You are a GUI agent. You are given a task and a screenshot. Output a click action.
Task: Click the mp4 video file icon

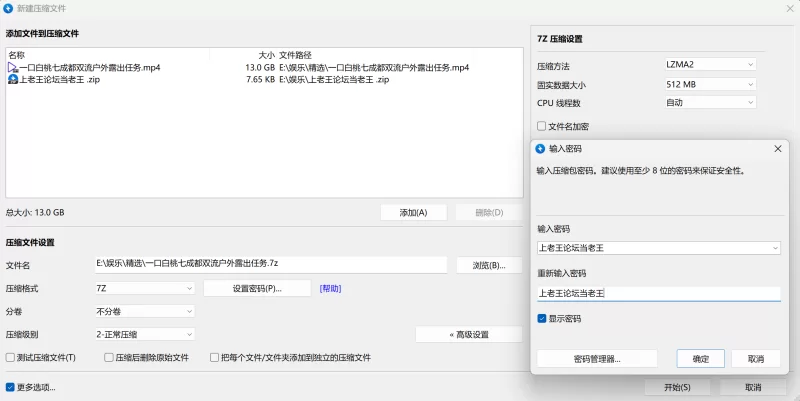tap(13, 67)
